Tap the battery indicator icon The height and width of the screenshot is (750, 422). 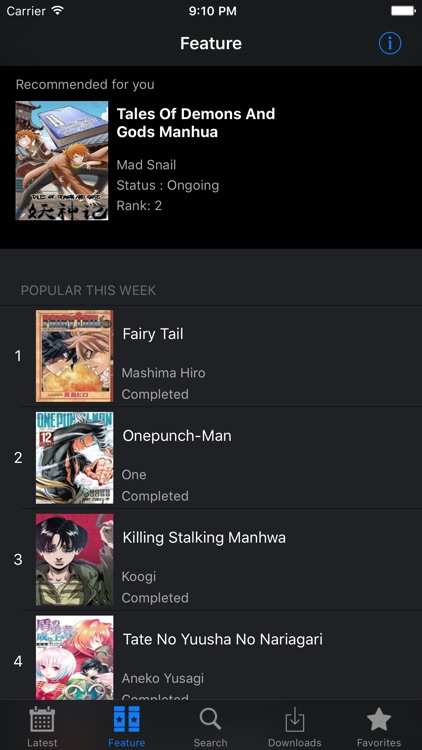(x=403, y=11)
